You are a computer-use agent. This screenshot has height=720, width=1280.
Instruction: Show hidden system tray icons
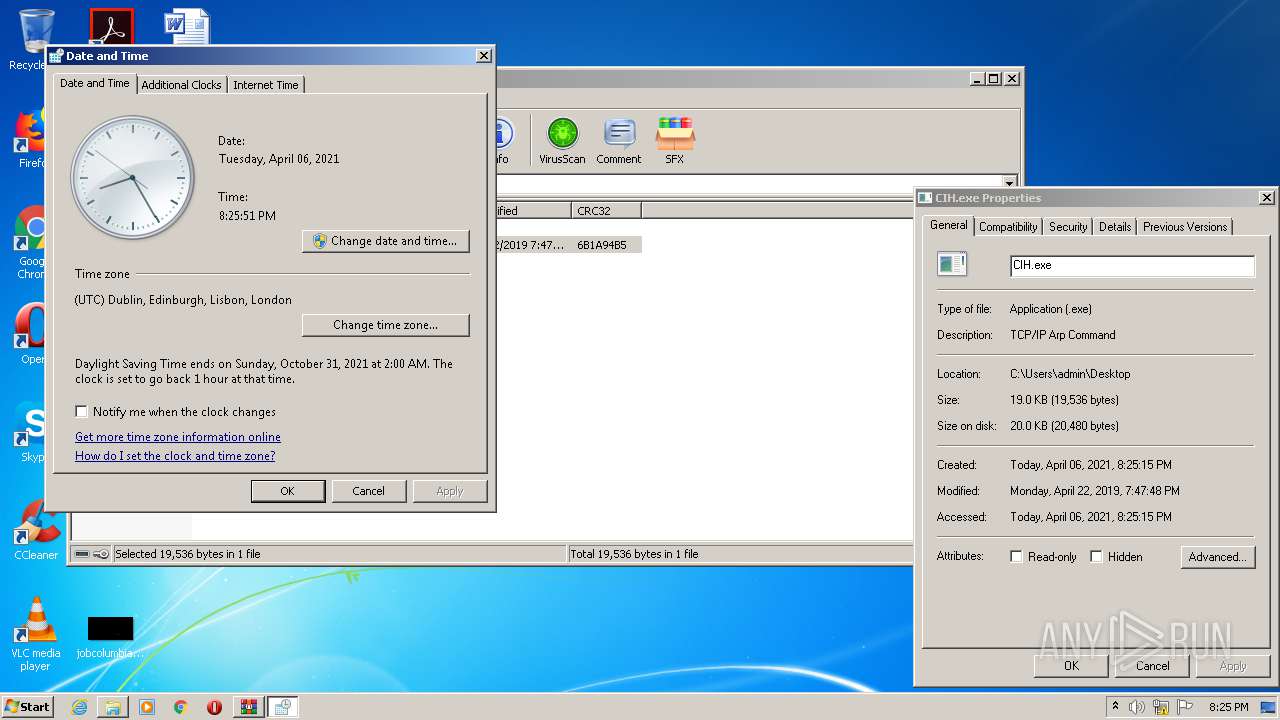click(x=1115, y=706)
